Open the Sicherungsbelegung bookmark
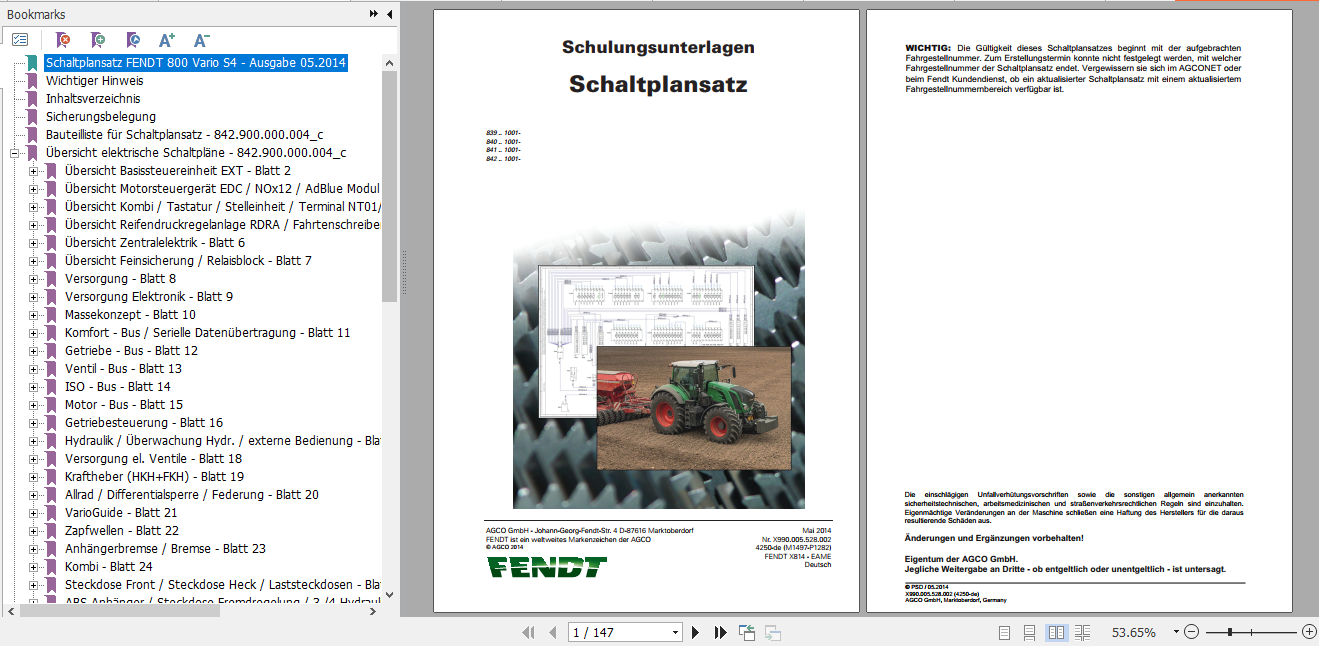The height and width of the screenshot is (646, 1319). 101,117
